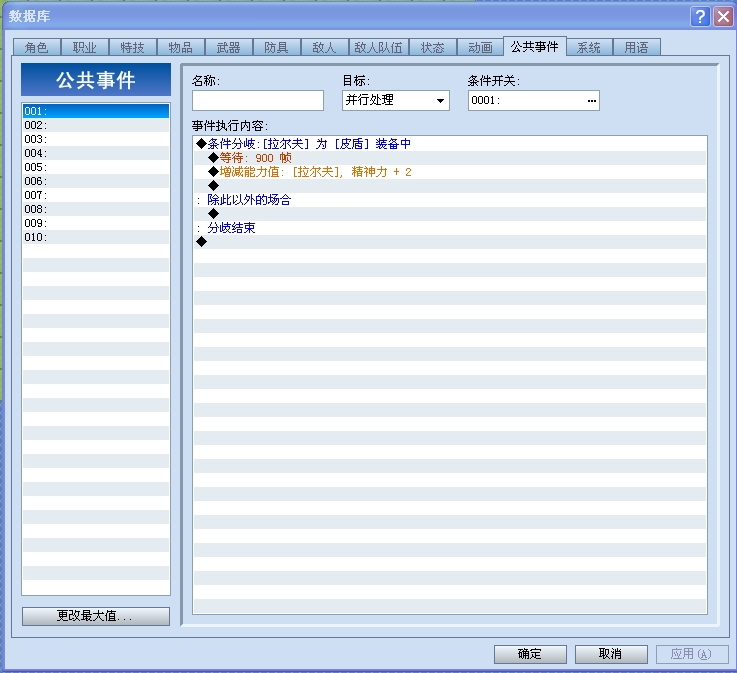Select the 除此以外的场合 line
The width and height of the screenshot is (737, 673).
tap(450, 200)
